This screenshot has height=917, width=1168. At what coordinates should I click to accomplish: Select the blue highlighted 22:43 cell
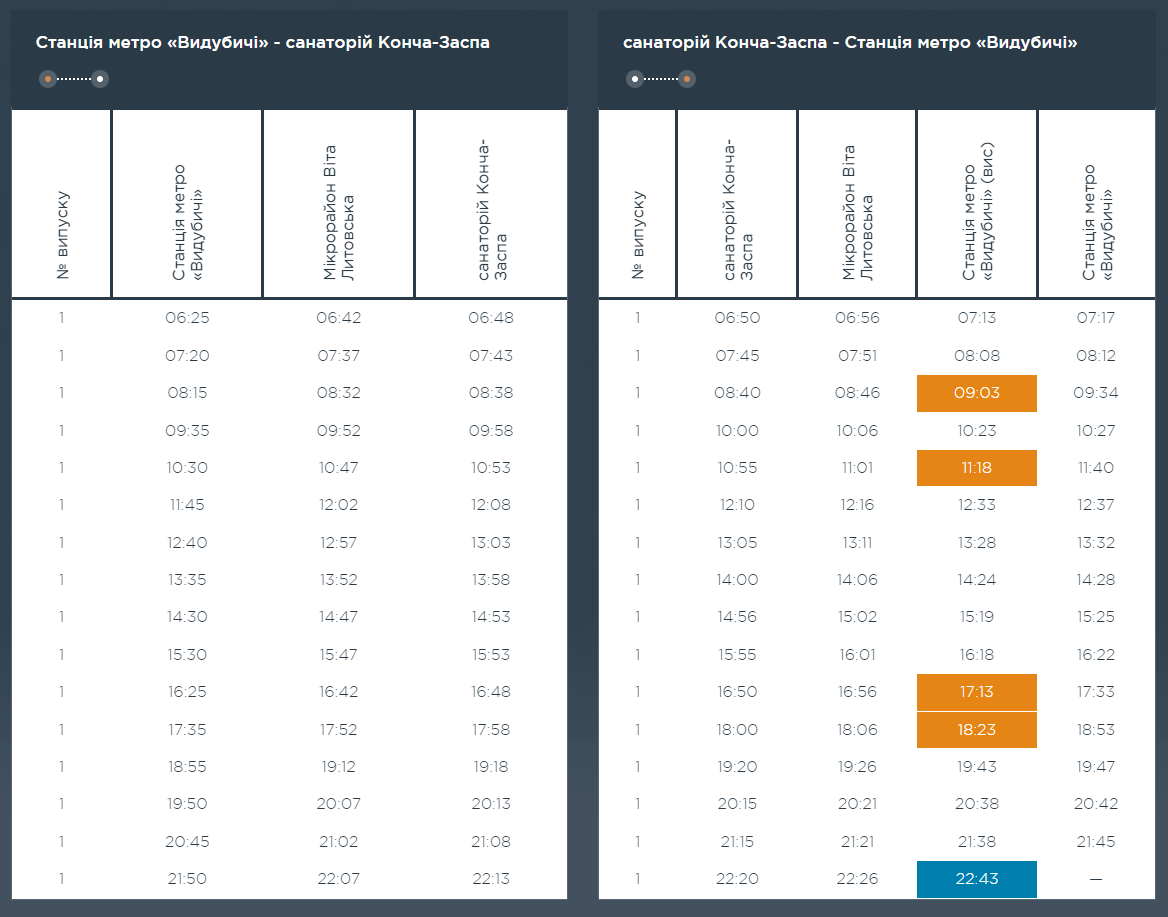click(x=976, y=879)
